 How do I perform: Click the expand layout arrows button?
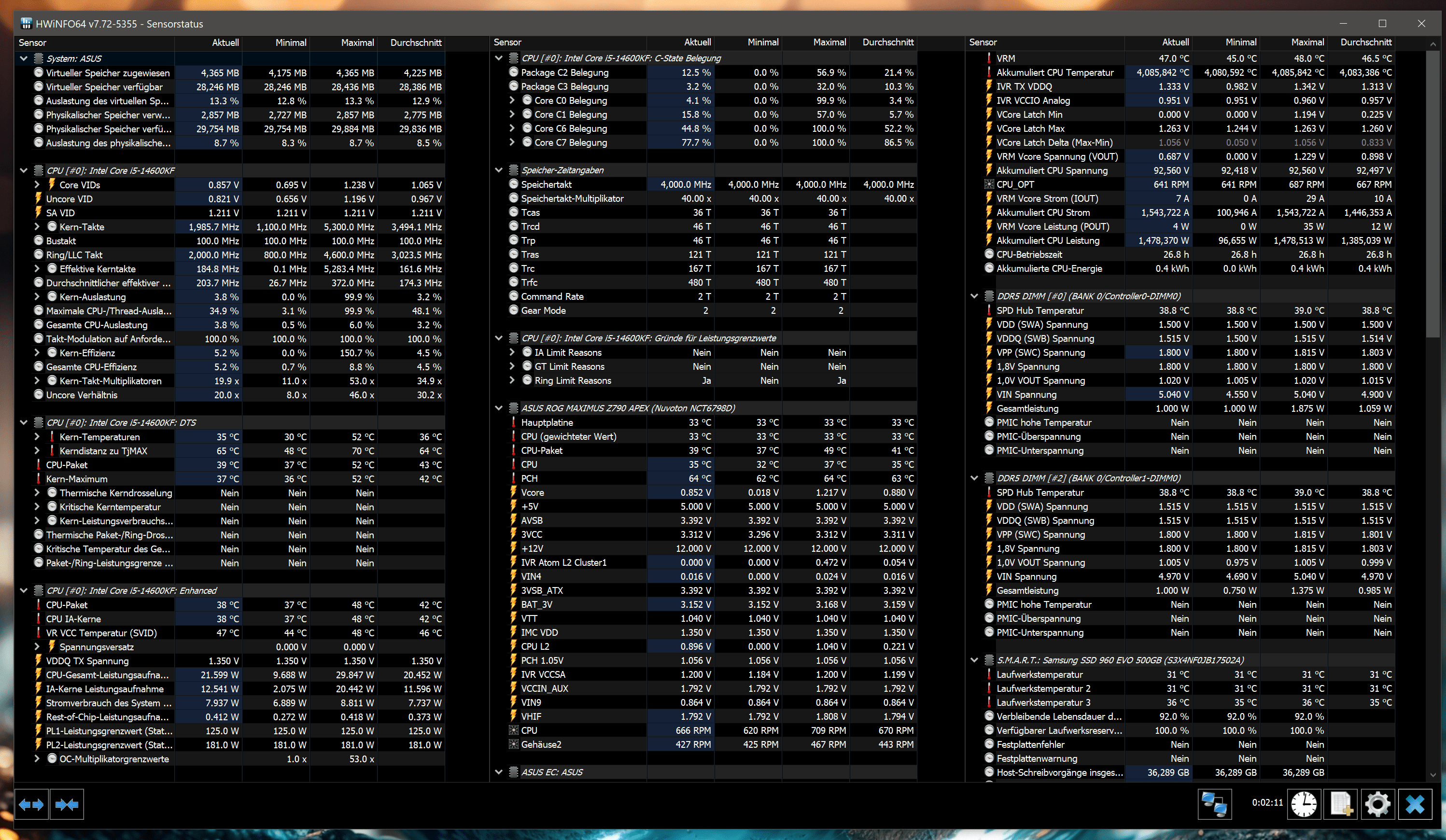click(x=31, y=804)
